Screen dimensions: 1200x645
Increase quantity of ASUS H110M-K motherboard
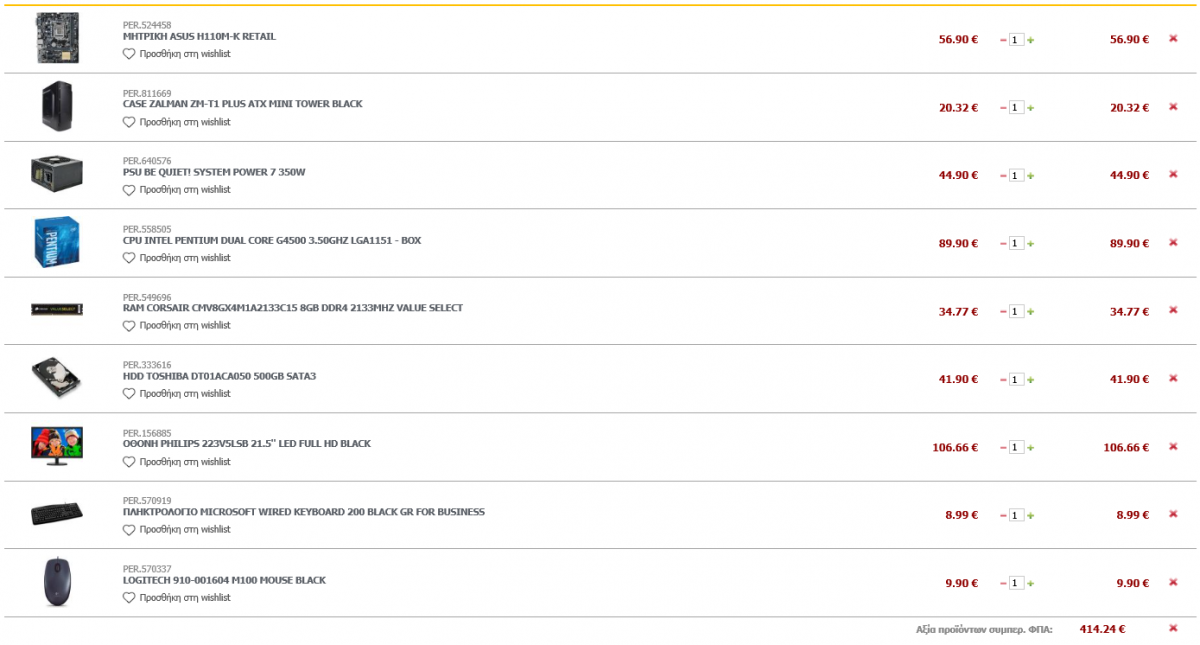click(1031, 40)
